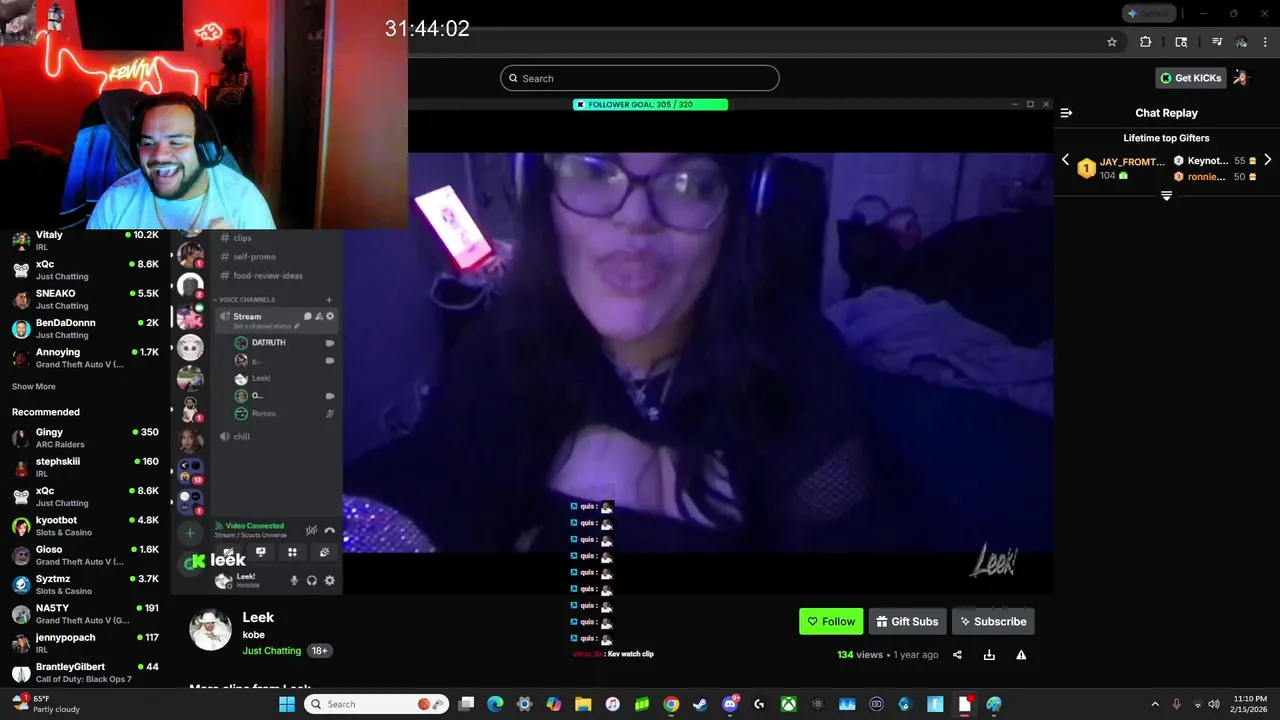This screenshot has height=720, width=1280.
Task: Bookmark this page with the star icon
Action: [1111, 42]
